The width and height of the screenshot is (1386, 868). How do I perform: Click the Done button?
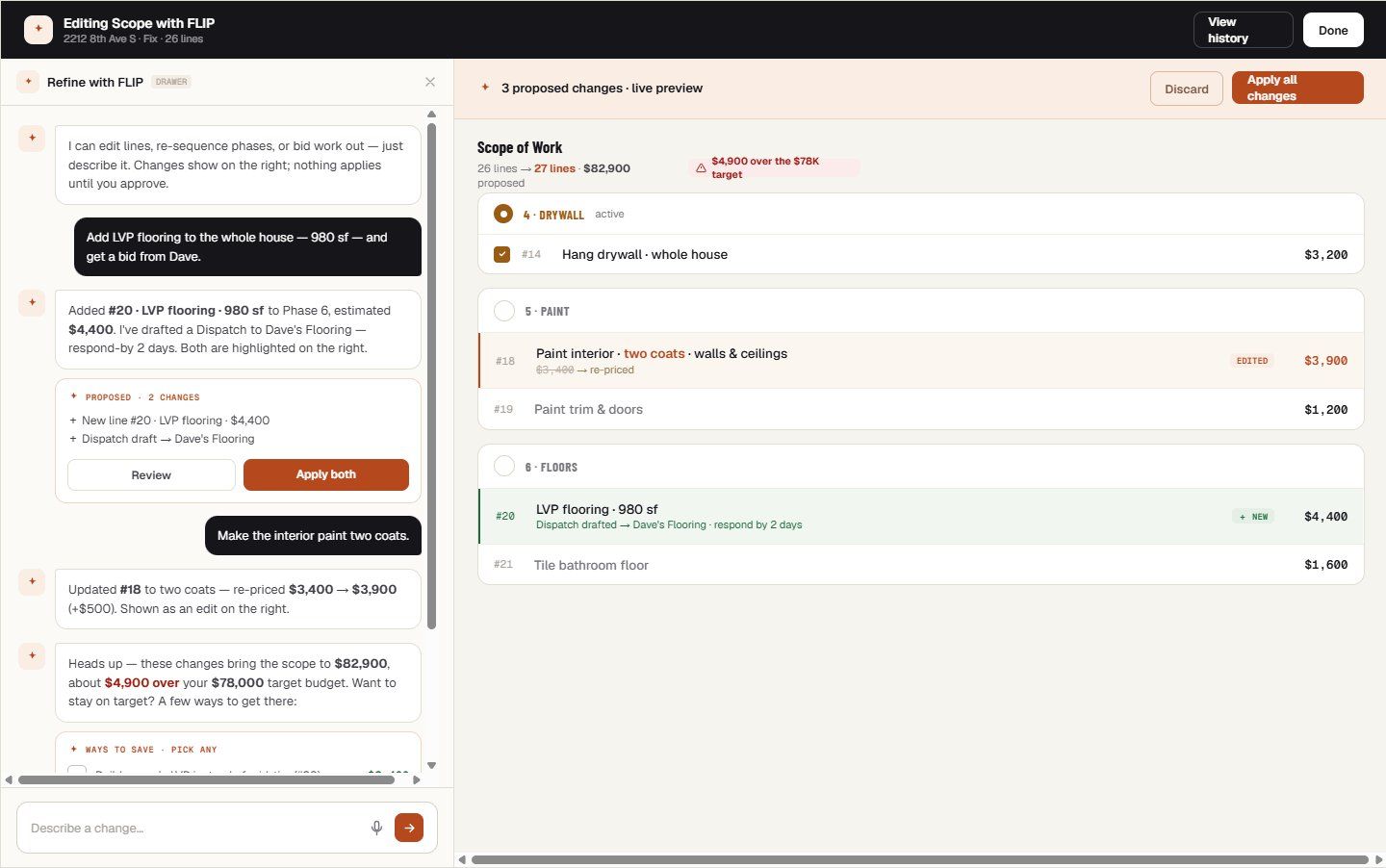coord(1333,30)
